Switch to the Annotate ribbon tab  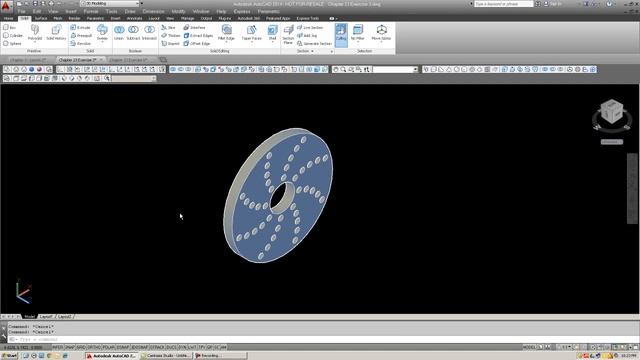tap(134, 18)
